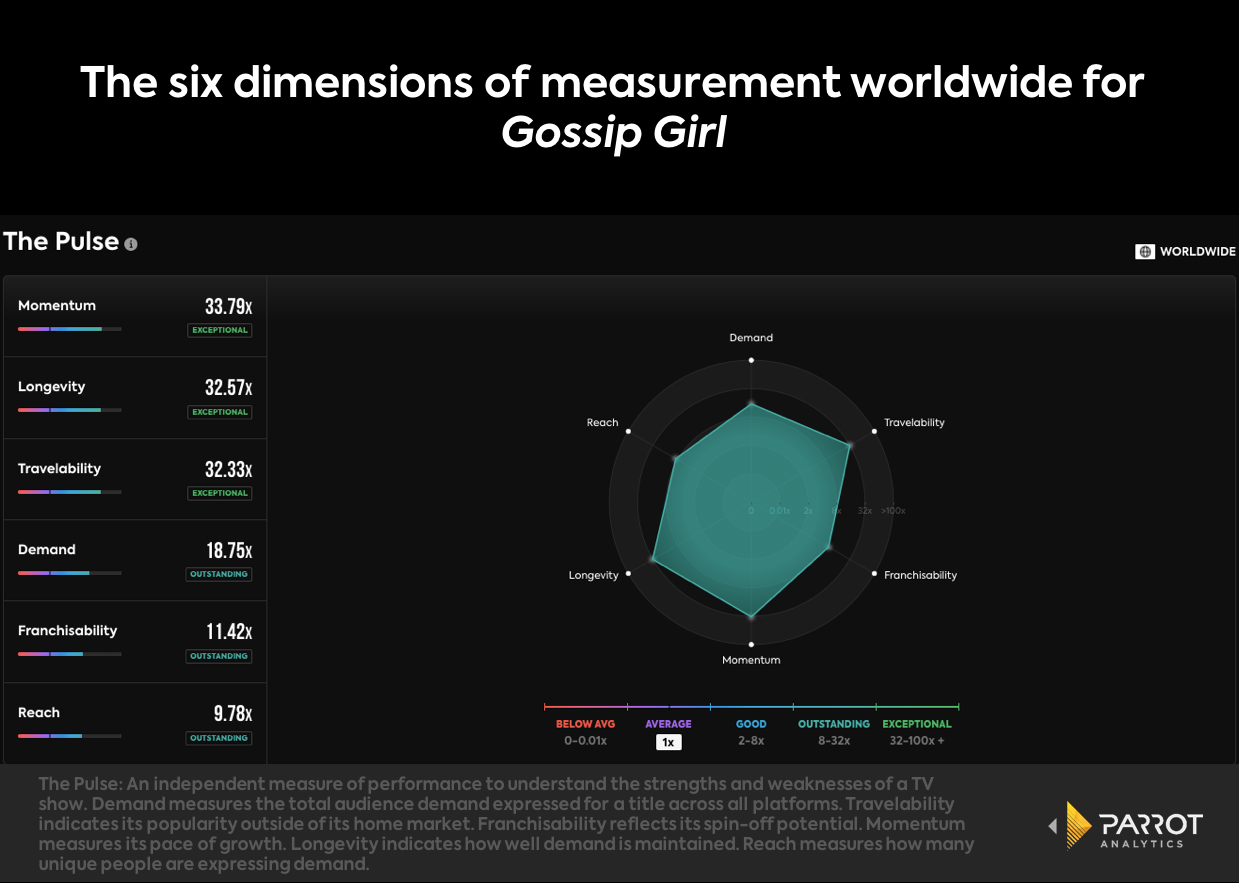Click the small left arrow beside Parrot logo
Image resolution: width=1239 pixels, height=883 pixels.
(1052, 826)
